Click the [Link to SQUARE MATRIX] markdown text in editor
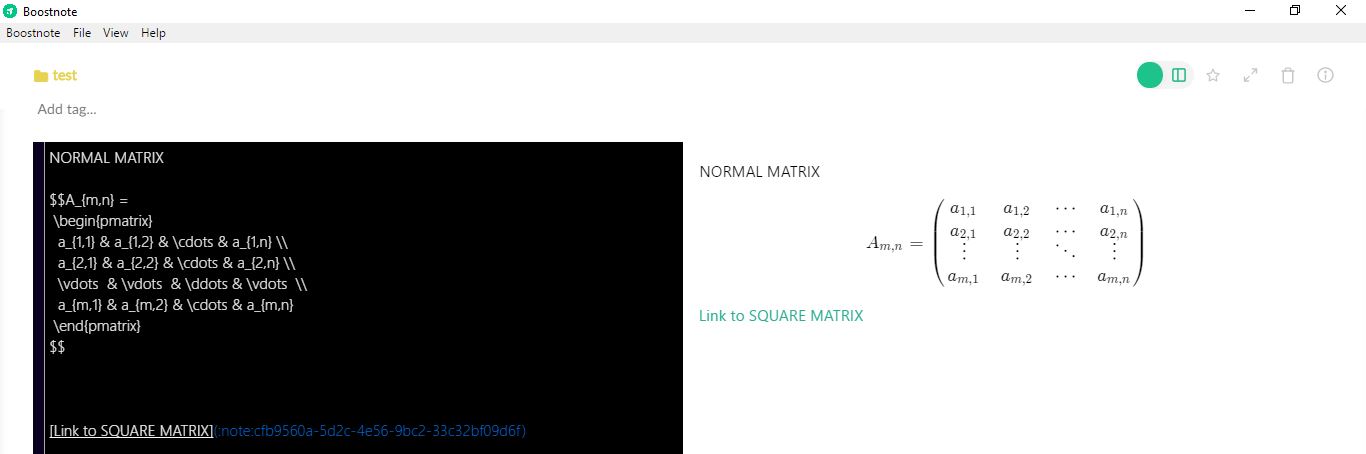Screen dimensions: 1366x454 coord(131,431)
